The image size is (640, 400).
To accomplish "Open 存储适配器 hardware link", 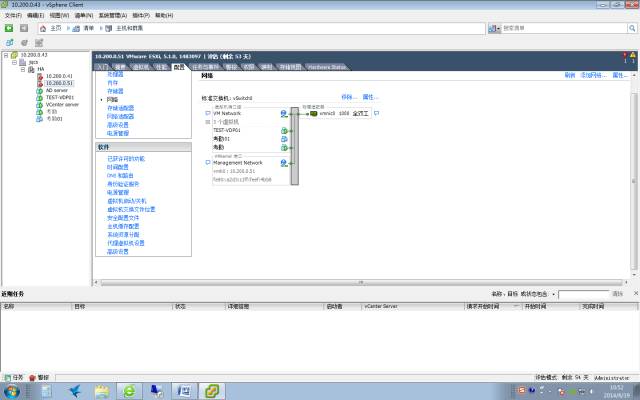I will 120,108.
